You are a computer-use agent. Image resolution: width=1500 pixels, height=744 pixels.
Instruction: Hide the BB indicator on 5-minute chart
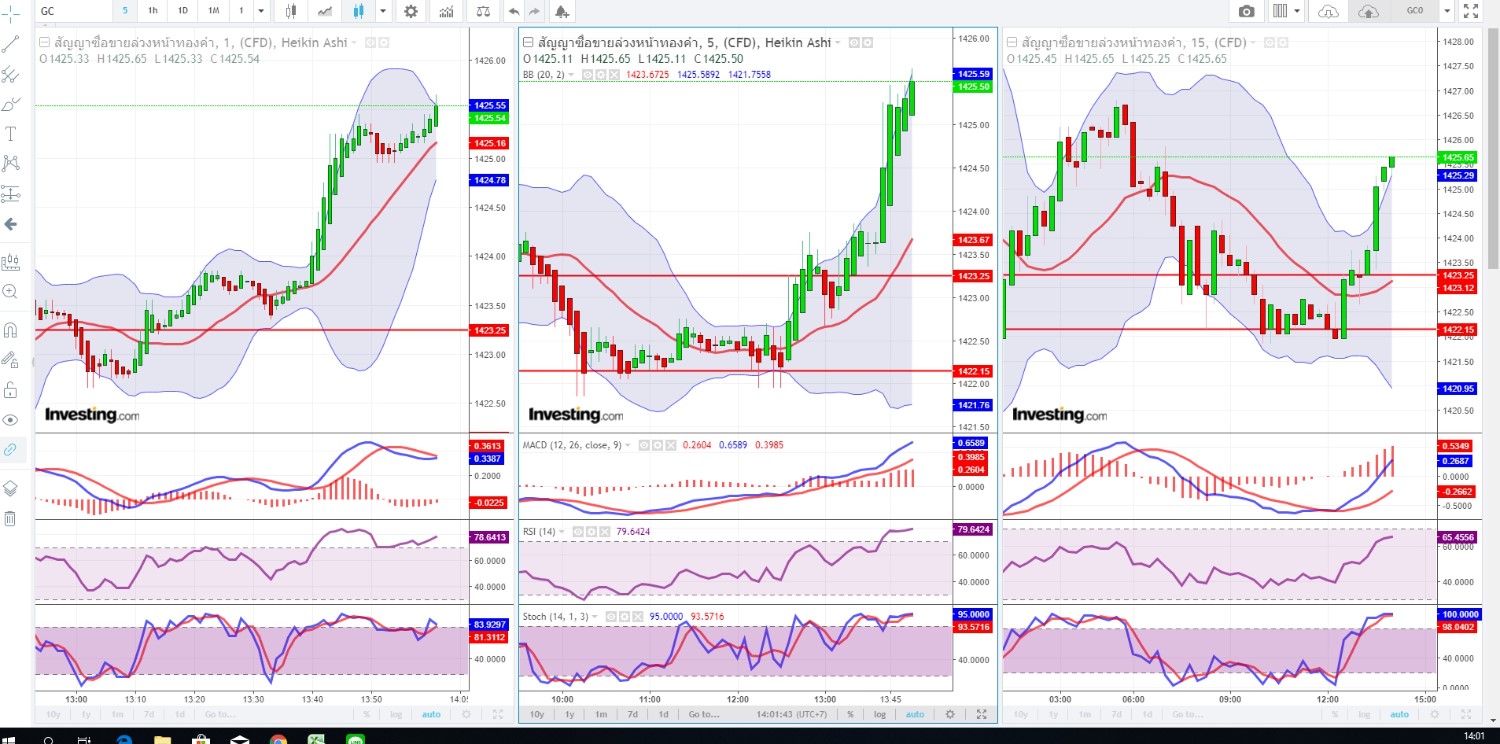587,74
